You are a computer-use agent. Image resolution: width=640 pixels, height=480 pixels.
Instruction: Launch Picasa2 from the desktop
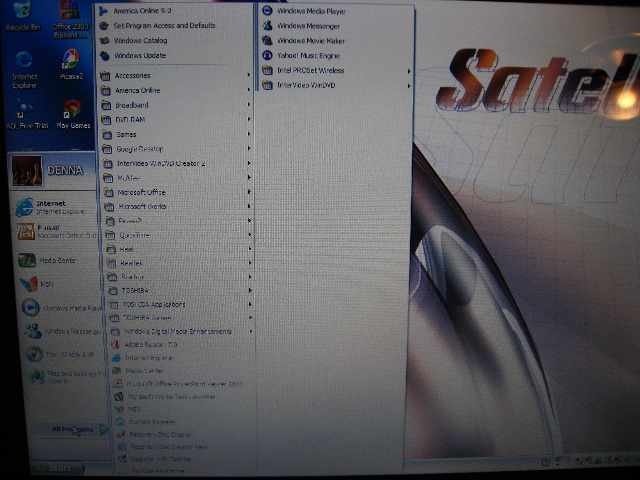[x=70, y=62]
